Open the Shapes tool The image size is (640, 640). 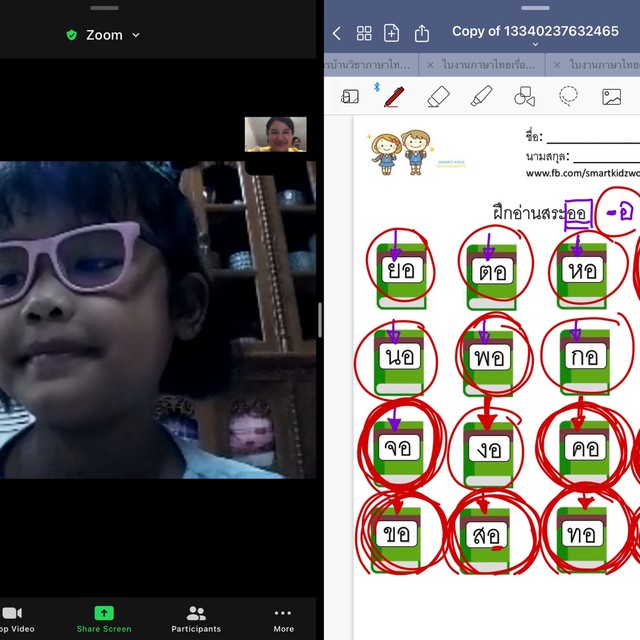[x=524, y=96]
